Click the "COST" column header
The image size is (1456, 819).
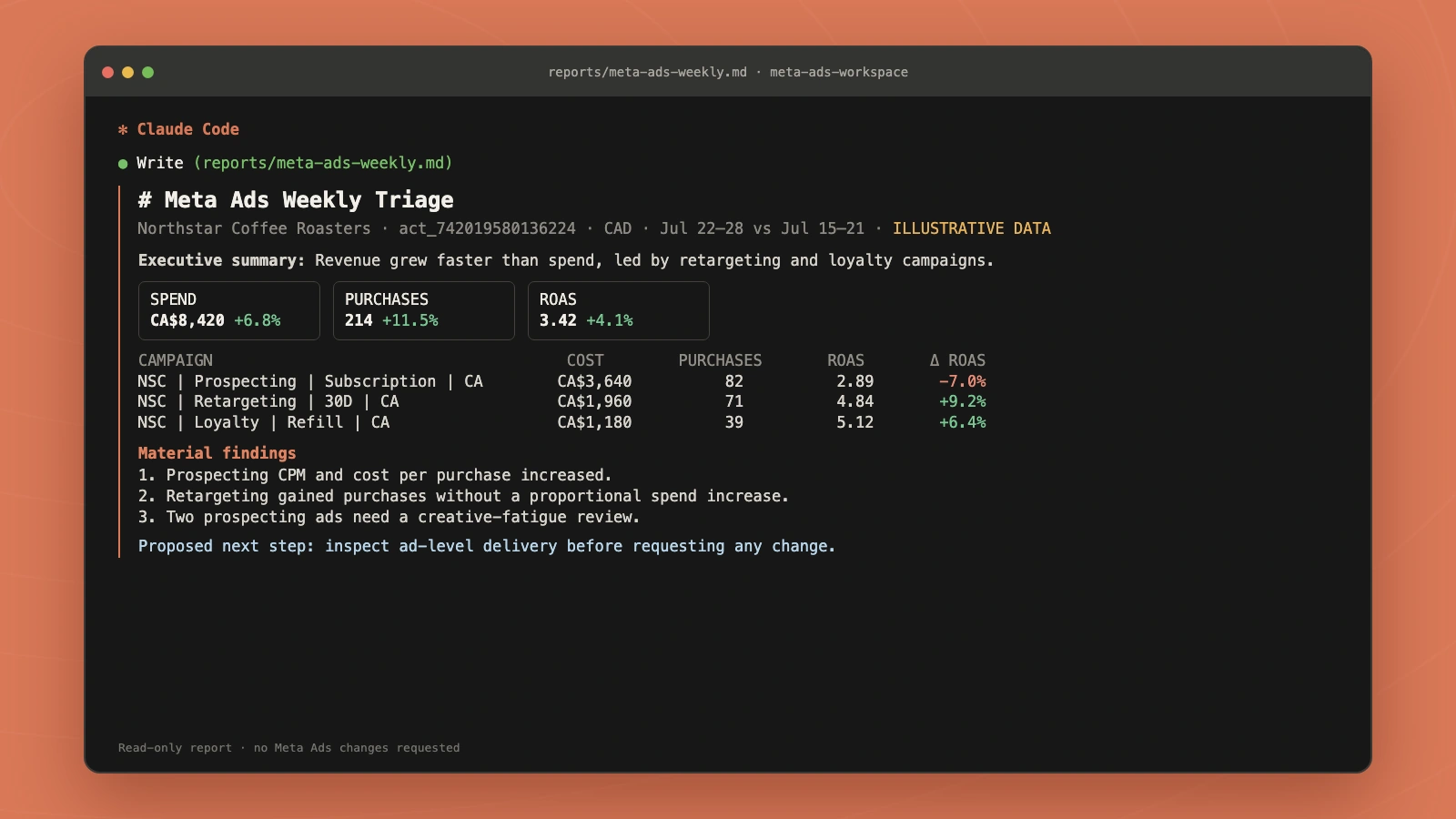(585, 360)
